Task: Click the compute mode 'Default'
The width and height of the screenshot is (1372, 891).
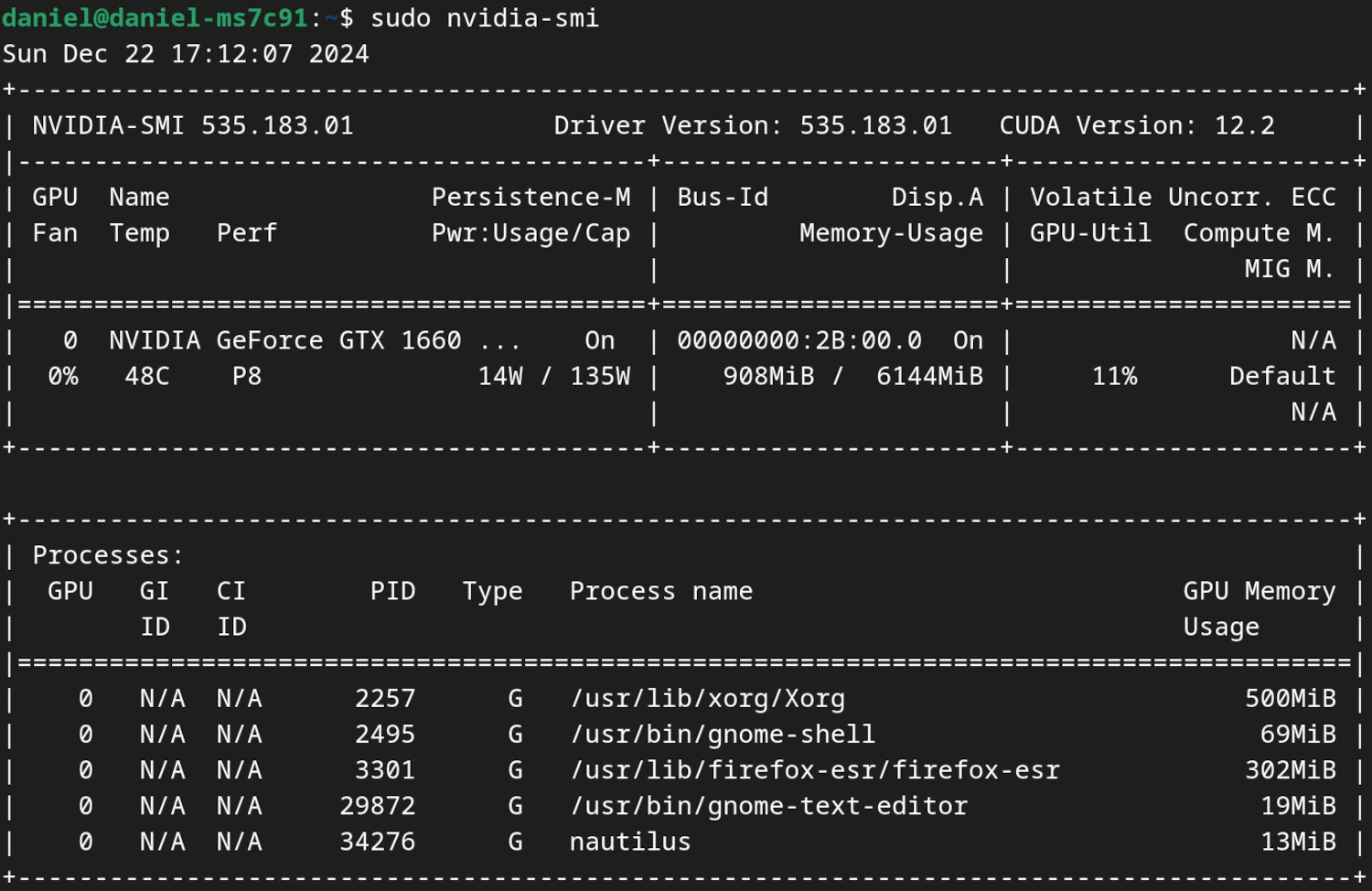Action: (1282, 376)
